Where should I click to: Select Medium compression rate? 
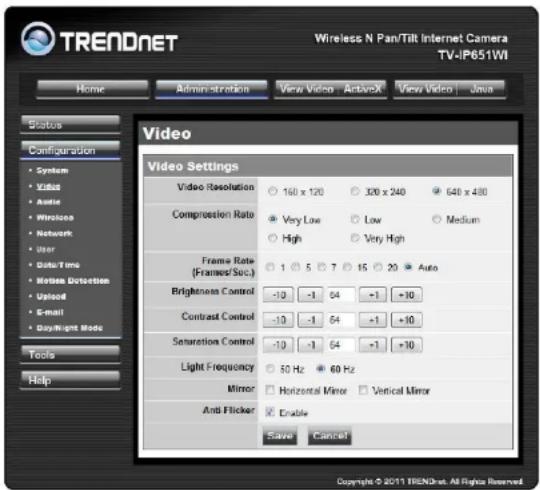(436, 219)
